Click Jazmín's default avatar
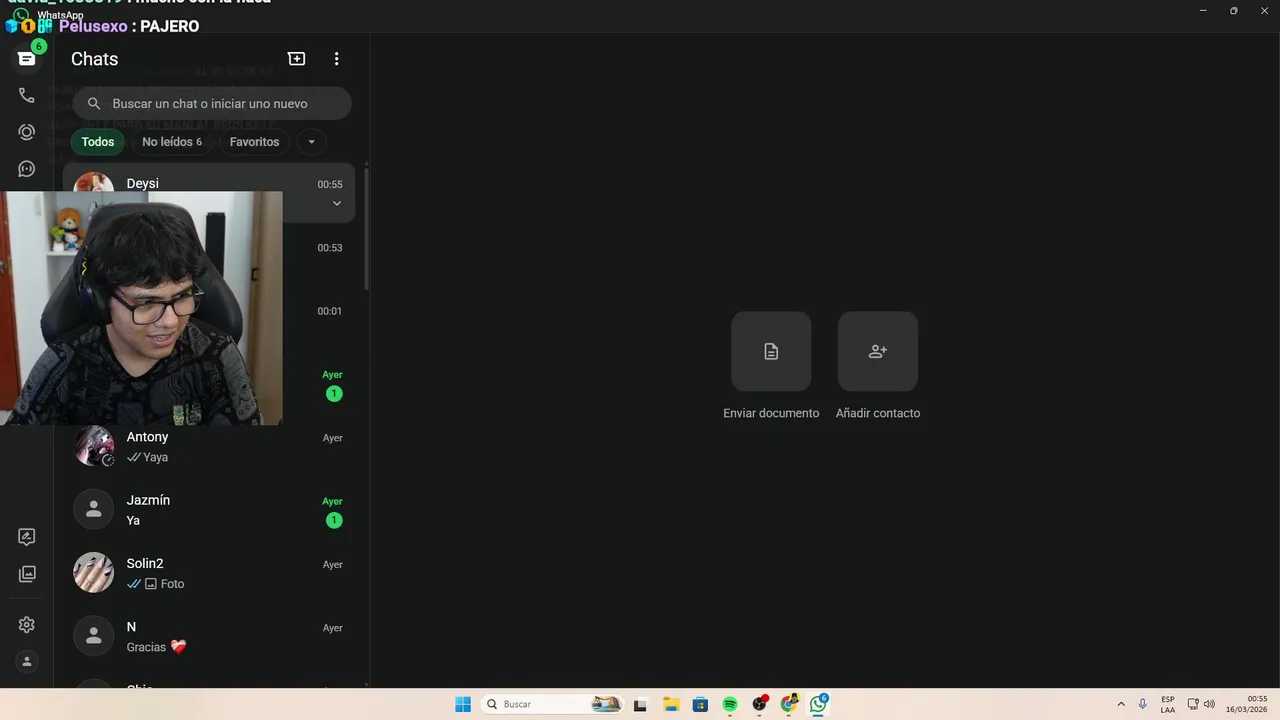The width and height of the screenshot is (1280, 720). pyautogui.click(x=94, y=510)
